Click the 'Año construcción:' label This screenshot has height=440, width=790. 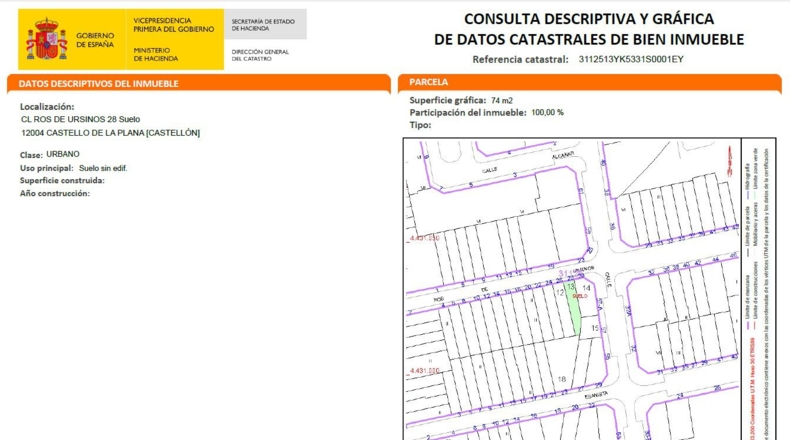pos(55,194)
